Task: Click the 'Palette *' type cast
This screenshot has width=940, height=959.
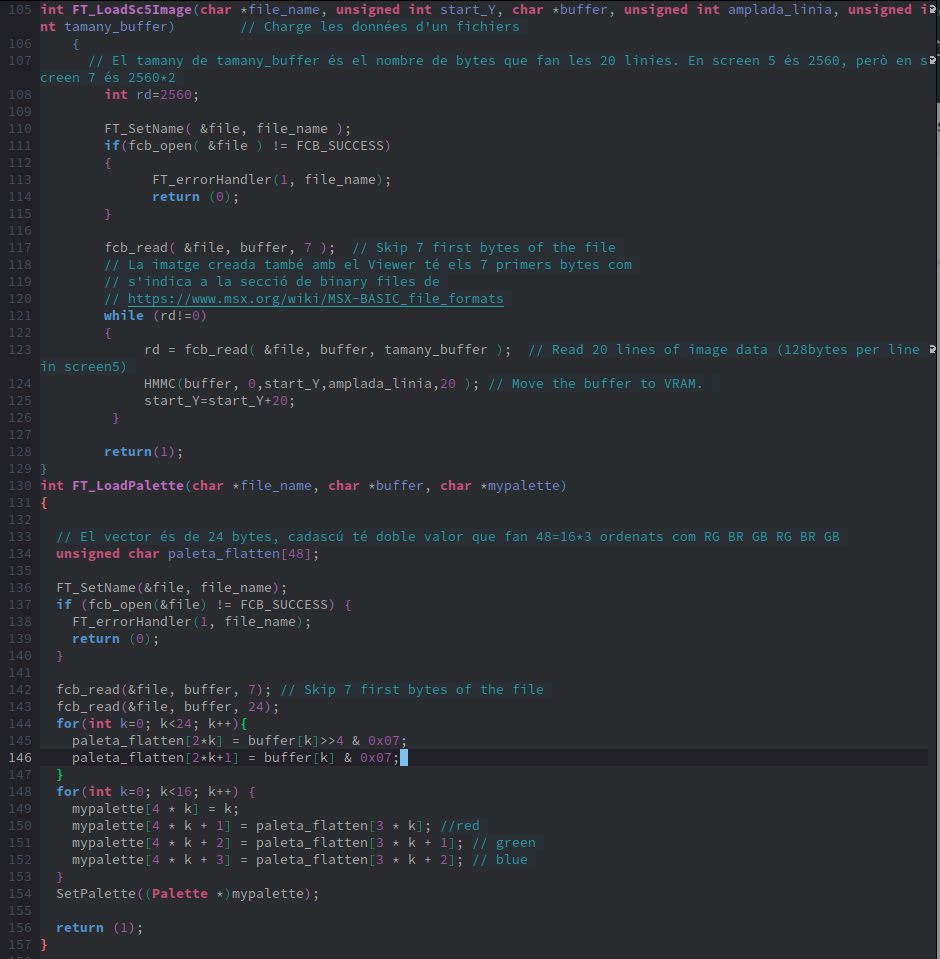Action: 188,894
